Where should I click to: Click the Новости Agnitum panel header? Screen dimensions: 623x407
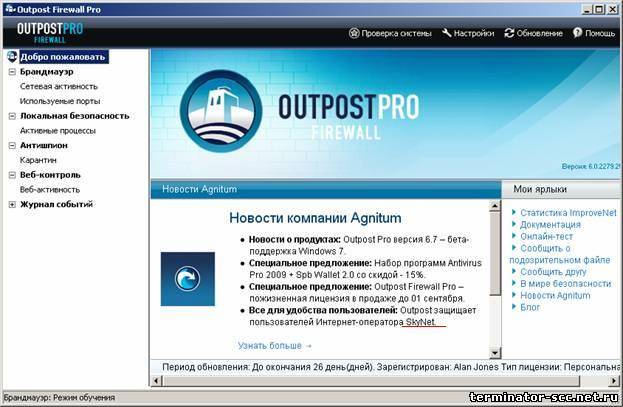pos(326,190)
